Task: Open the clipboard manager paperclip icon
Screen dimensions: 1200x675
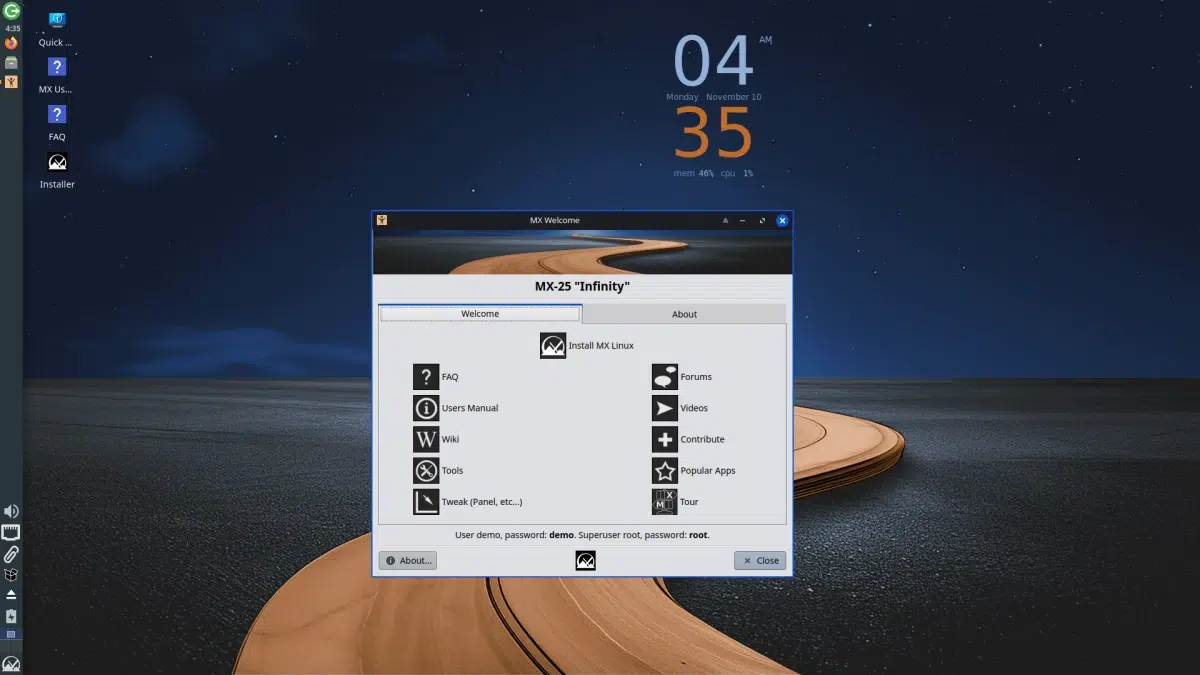Action: (11, 553)
